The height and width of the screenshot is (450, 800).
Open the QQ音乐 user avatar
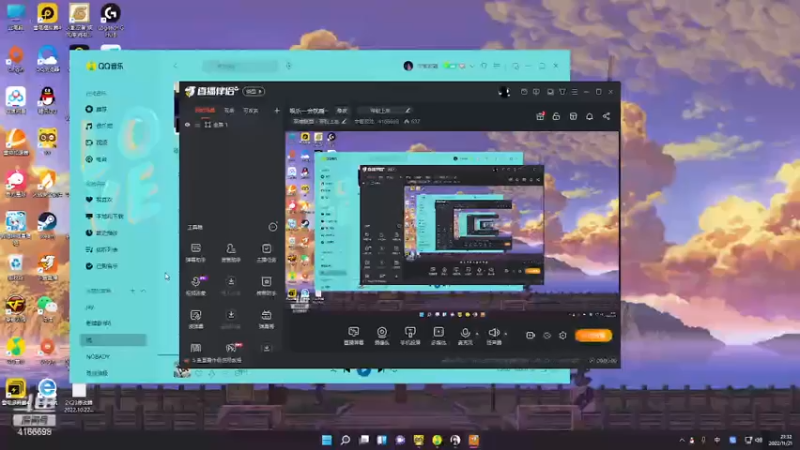(x=408, y=66)
